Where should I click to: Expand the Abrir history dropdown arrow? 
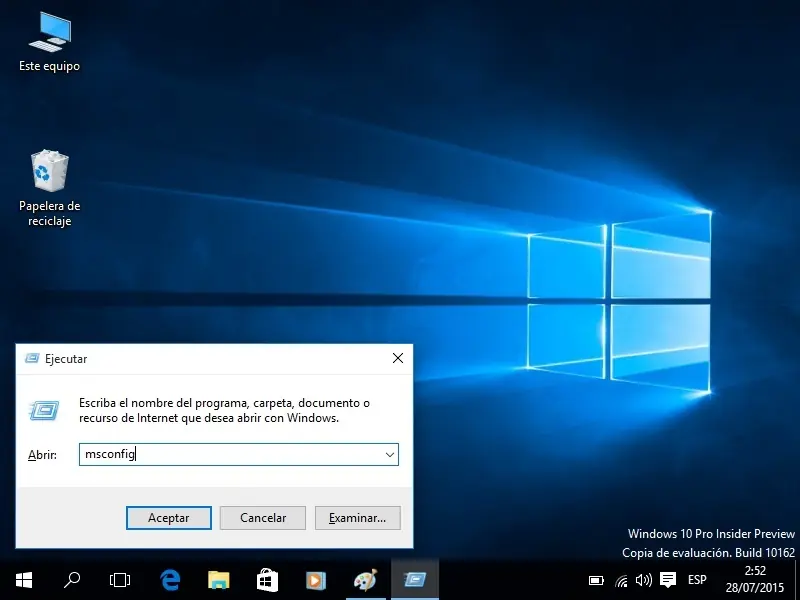390,455
